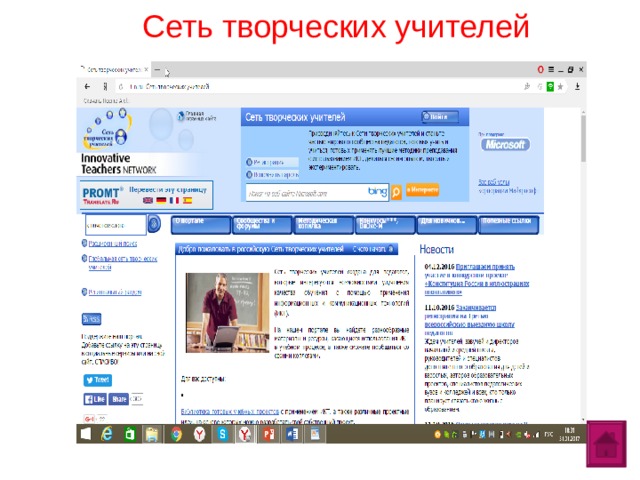The height and width of the screenshot is (480, 640).
Task: Click the blue RSS button in the sidebar
Action: (x=91, y=319)
